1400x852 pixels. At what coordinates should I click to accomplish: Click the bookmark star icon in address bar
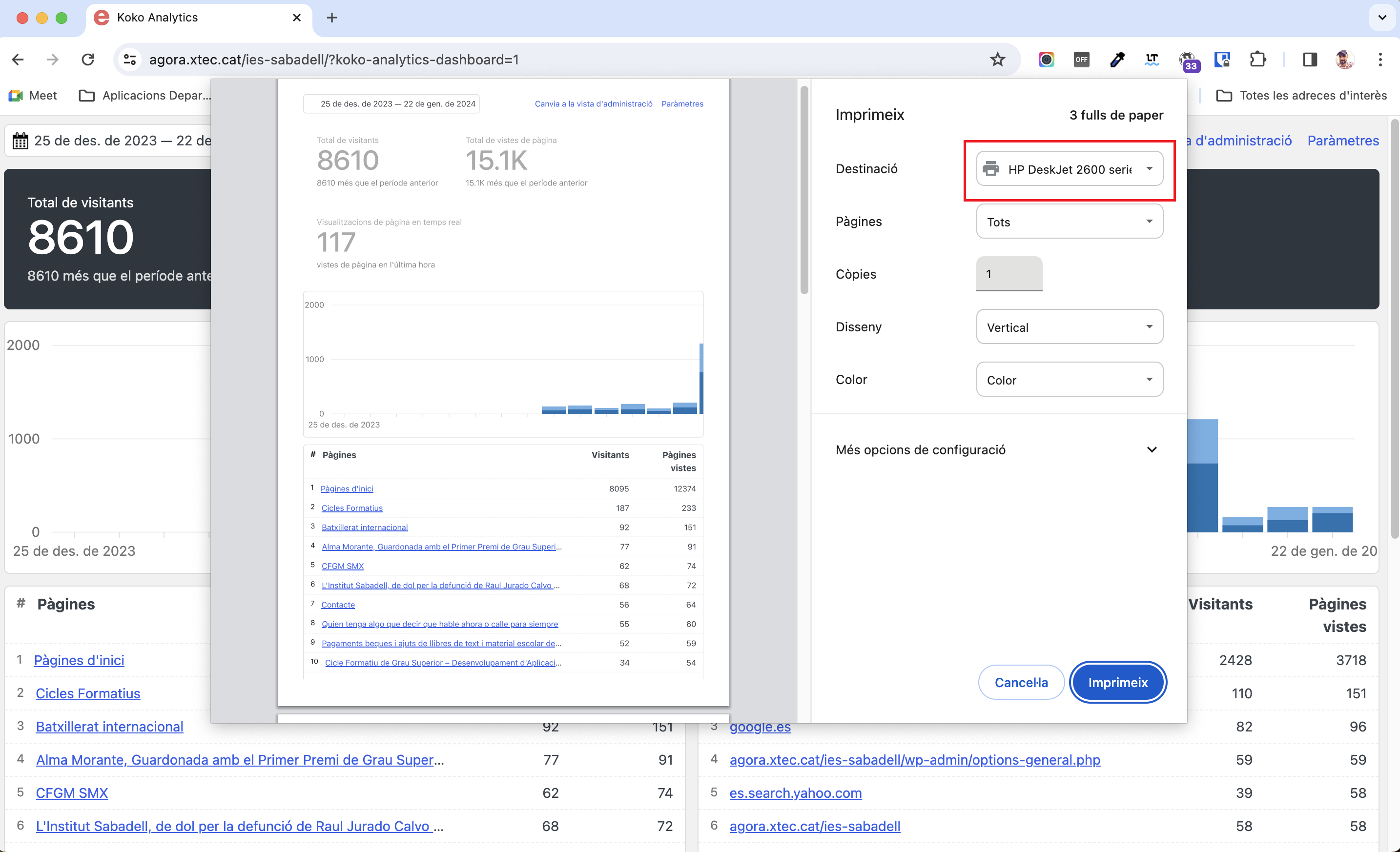997,60
